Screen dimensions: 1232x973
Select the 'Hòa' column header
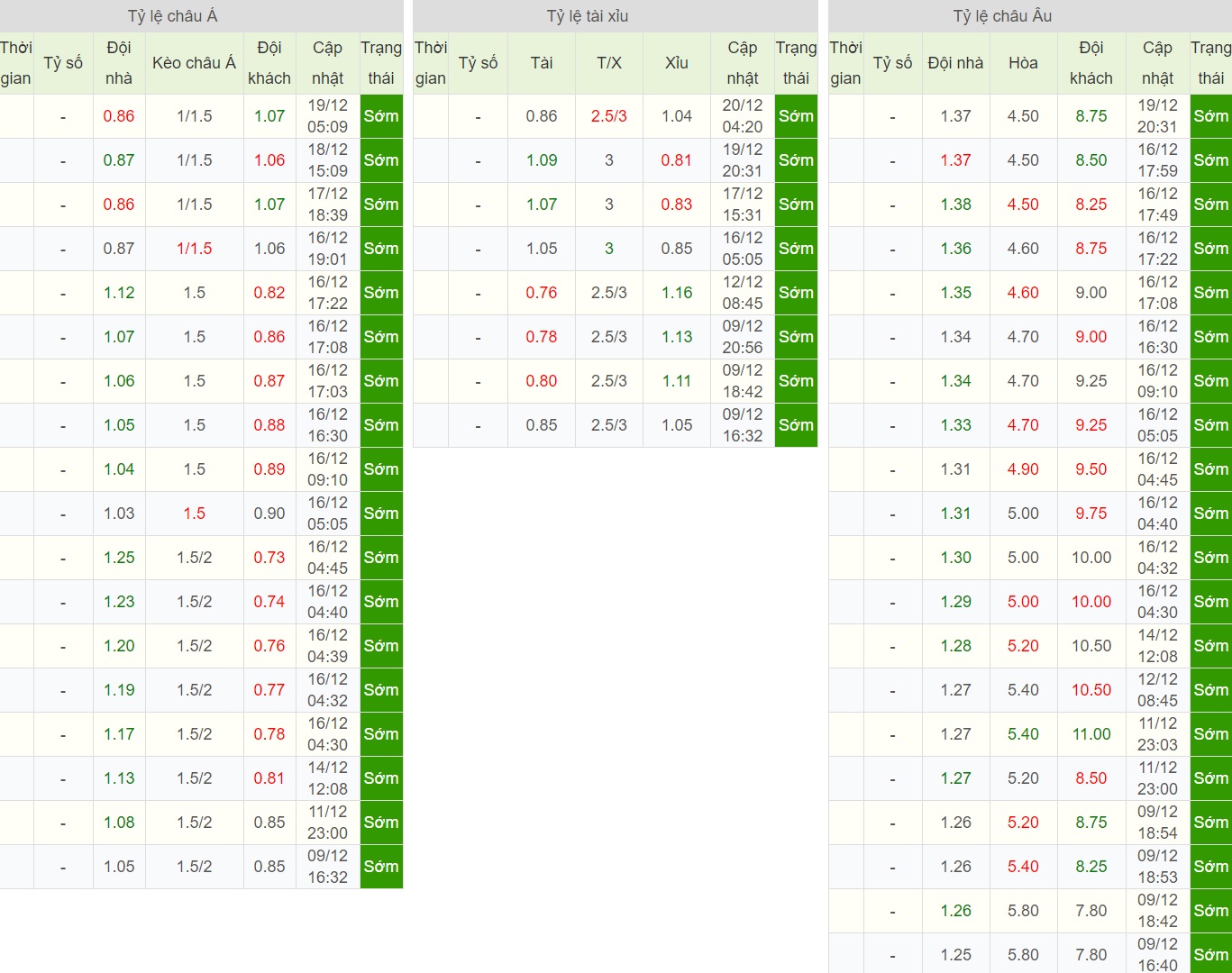click(x=1023, y=63)
